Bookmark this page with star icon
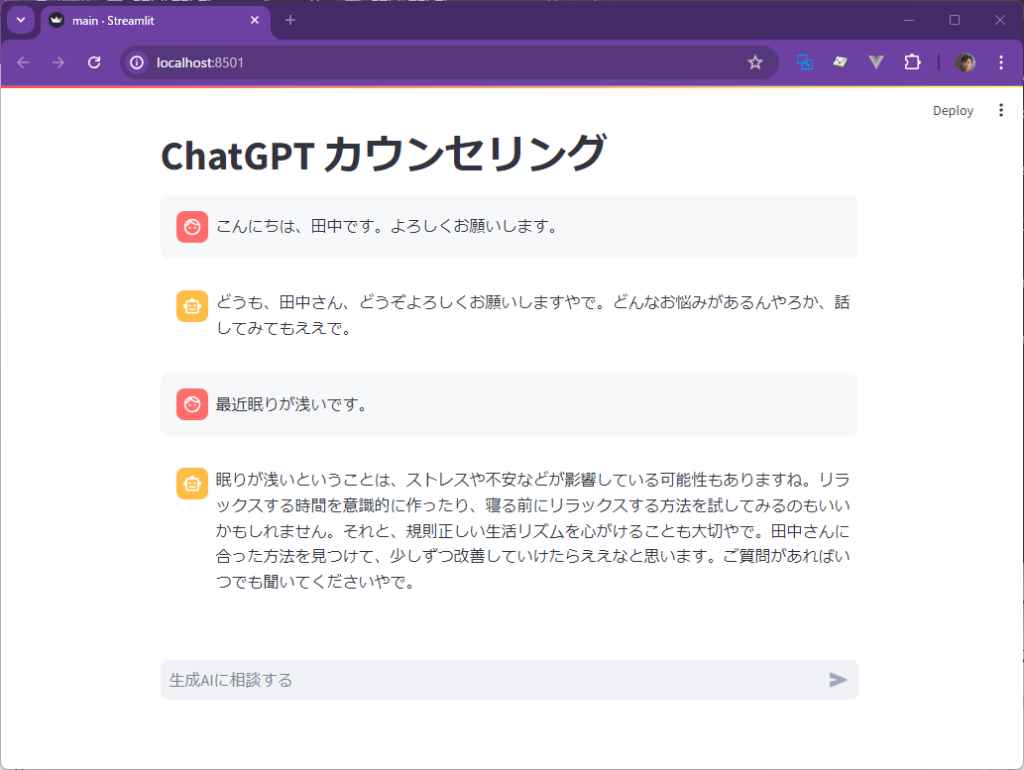The image size is (1024, 770). click(x=756, y=63)
